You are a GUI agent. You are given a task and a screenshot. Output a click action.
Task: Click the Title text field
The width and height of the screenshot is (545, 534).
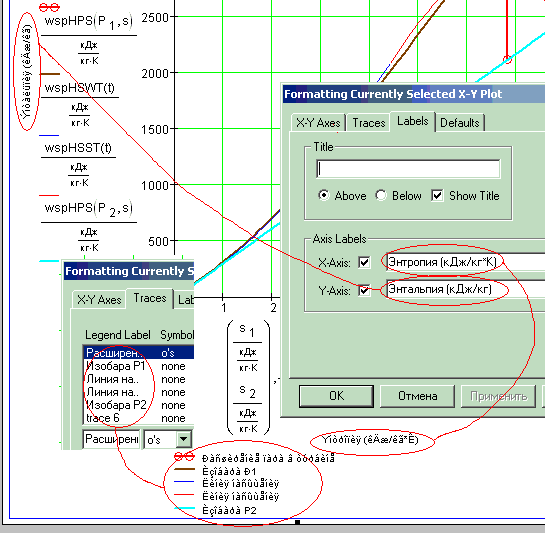tap(408, 169)
